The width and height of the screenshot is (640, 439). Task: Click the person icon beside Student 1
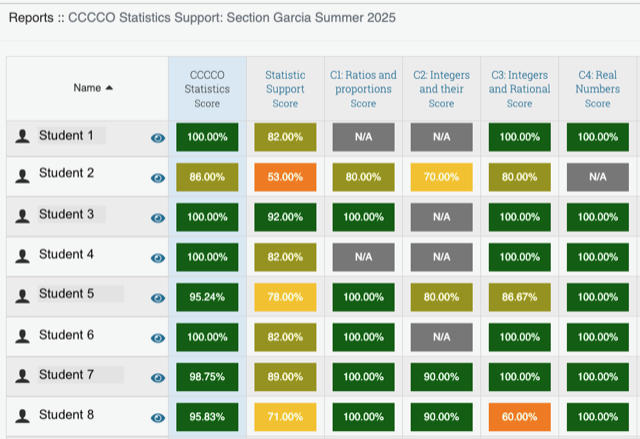tap(23, 137)
